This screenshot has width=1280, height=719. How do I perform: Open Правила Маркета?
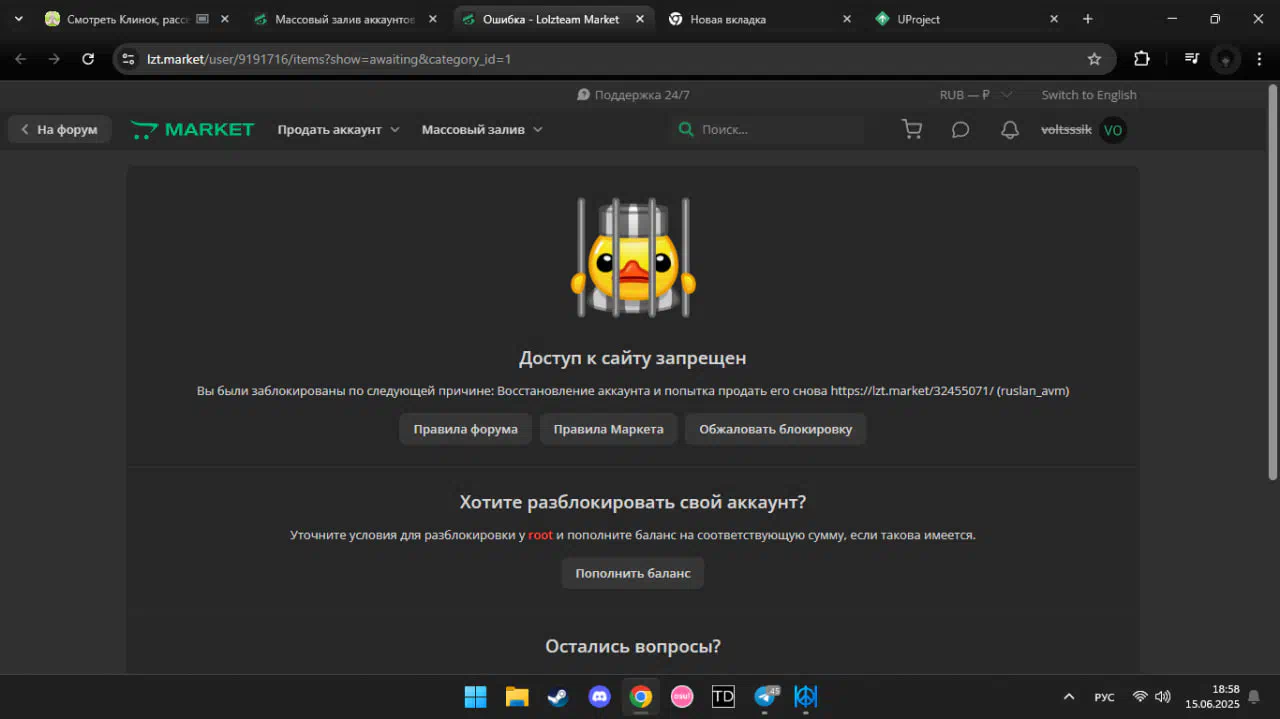pyautogui.click(x=608, y=429)
